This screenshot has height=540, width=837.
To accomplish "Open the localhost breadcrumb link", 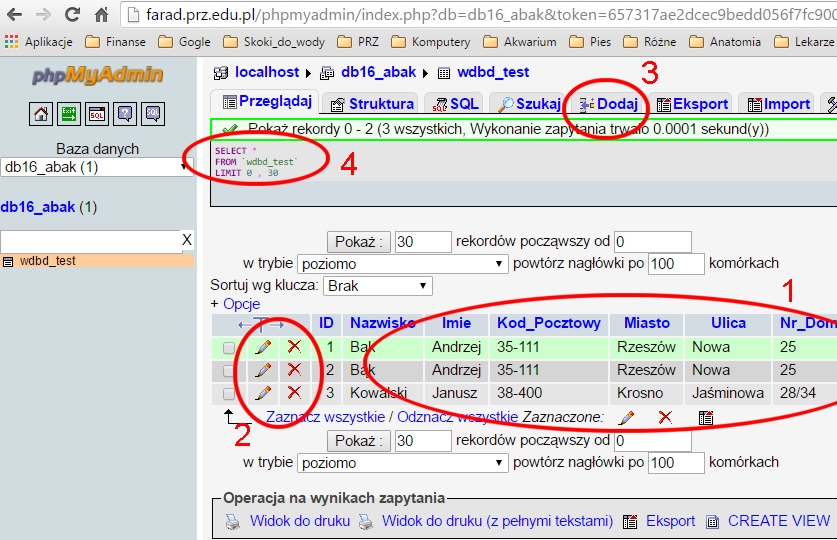I will 267,72.
